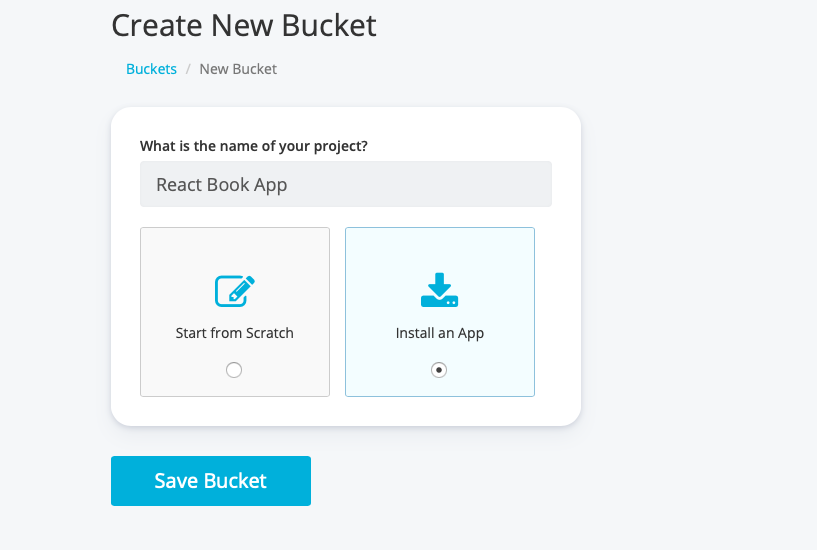Click the 'Install an App' text label
The width and height of the screenshot is (817, 550).
(x=440, y=333)
